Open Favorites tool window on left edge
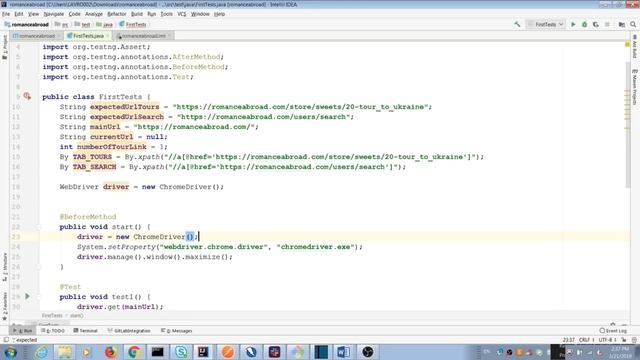This screenshot has width=640, height=360. [x=4, y=306]
